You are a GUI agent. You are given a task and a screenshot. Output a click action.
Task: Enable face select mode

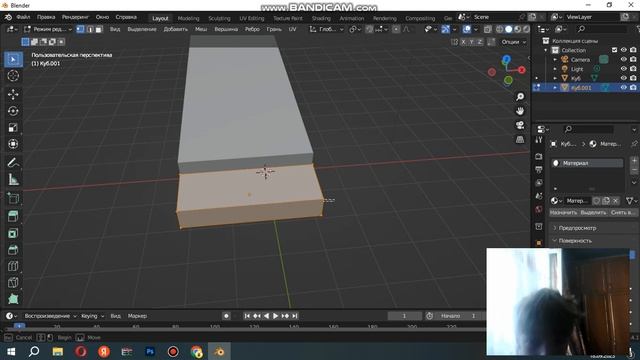99,29
